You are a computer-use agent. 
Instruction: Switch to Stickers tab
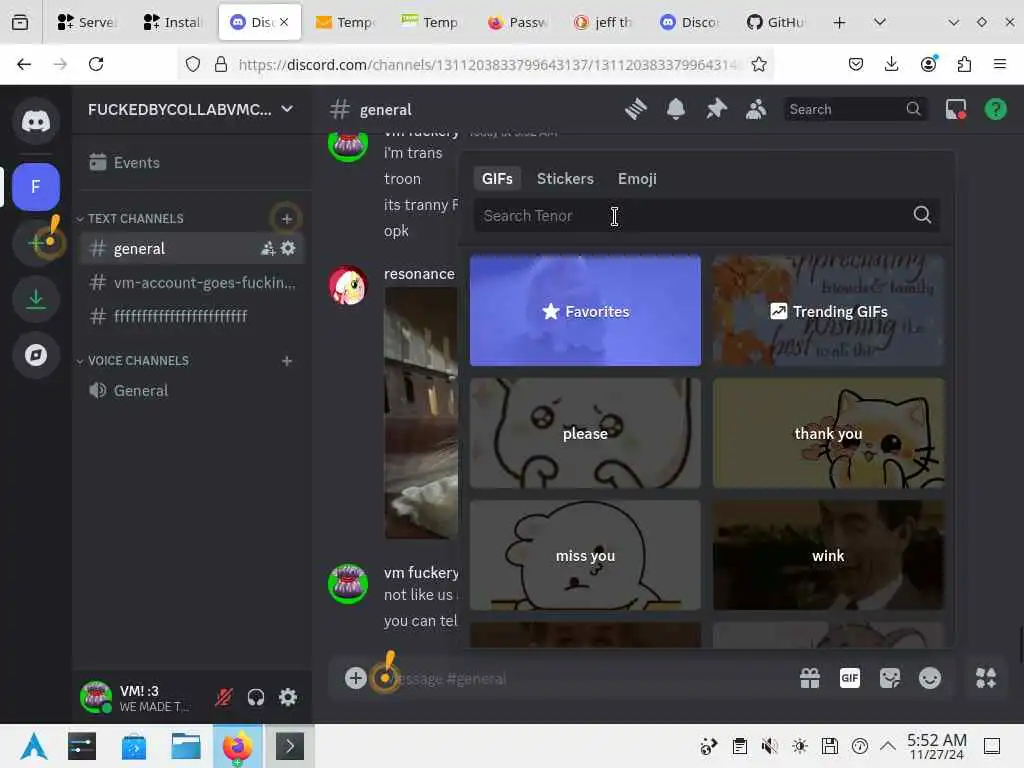point(565,178)
